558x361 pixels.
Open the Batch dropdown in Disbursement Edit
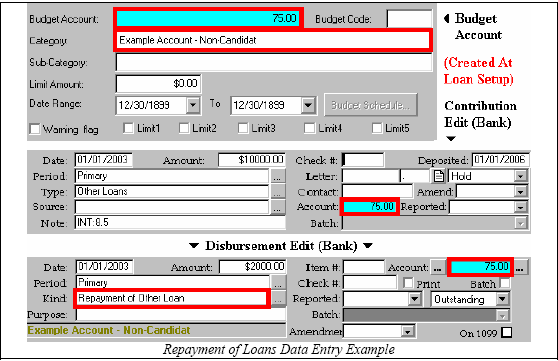(502, 315)
